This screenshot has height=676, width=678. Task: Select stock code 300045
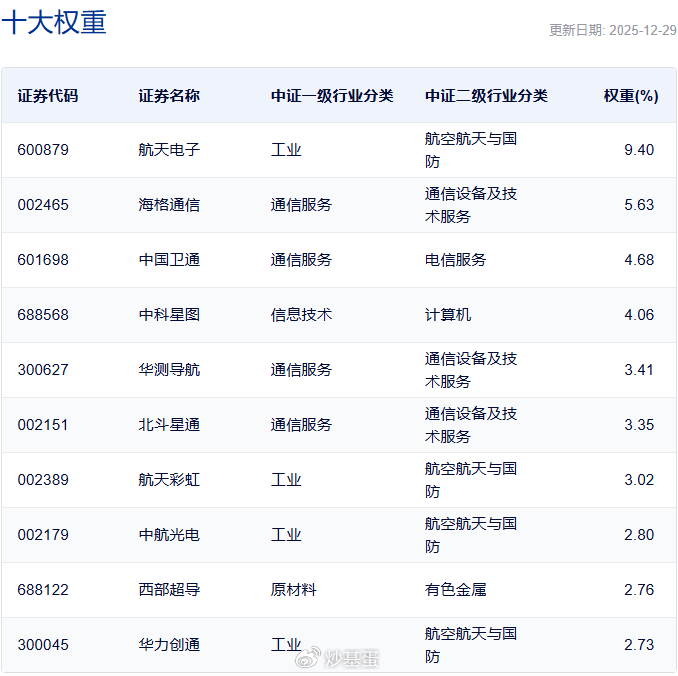43,645
